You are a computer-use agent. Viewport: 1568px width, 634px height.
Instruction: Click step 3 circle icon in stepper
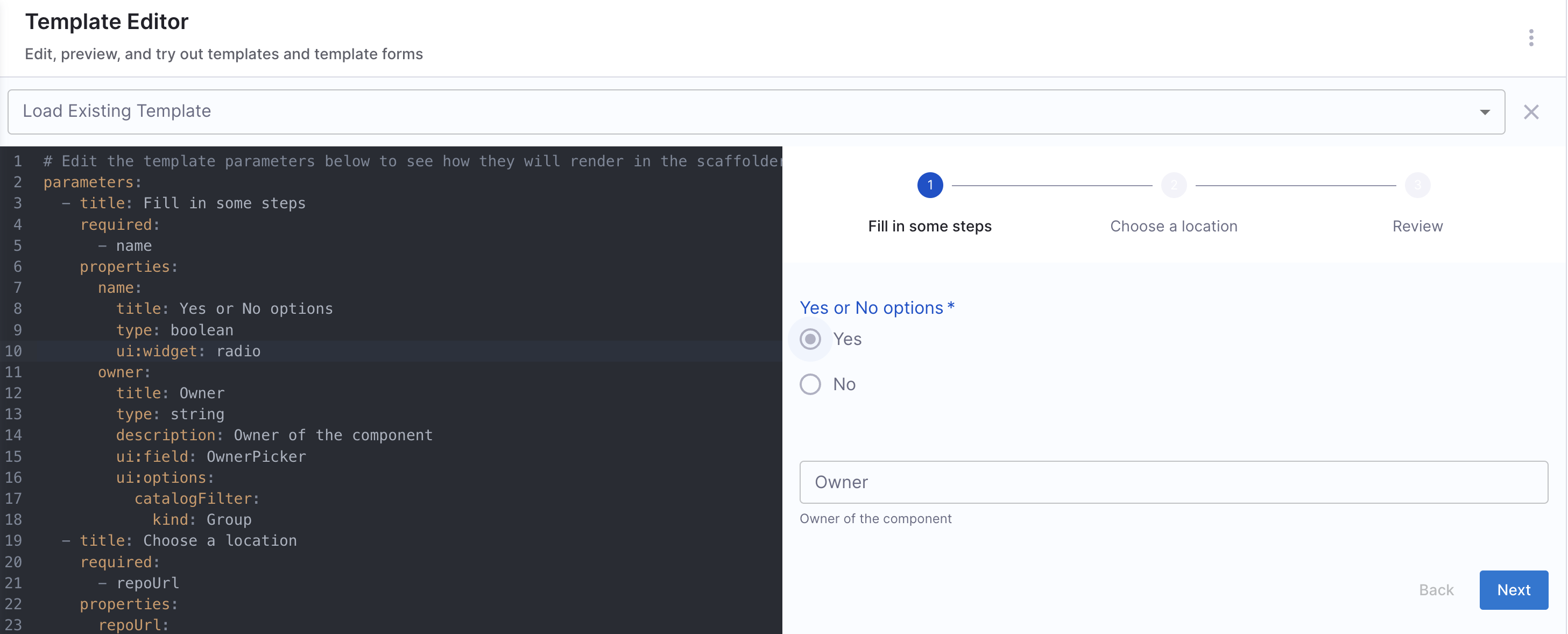[x=1417, y=185]
